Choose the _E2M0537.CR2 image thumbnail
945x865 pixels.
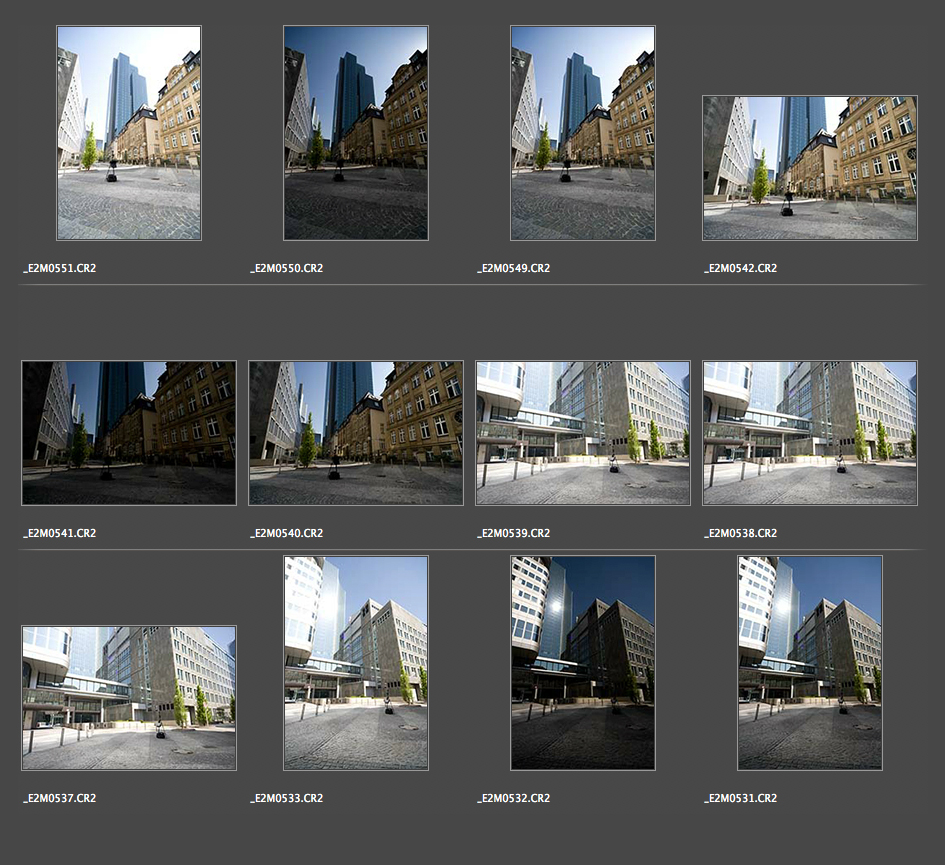129,698
